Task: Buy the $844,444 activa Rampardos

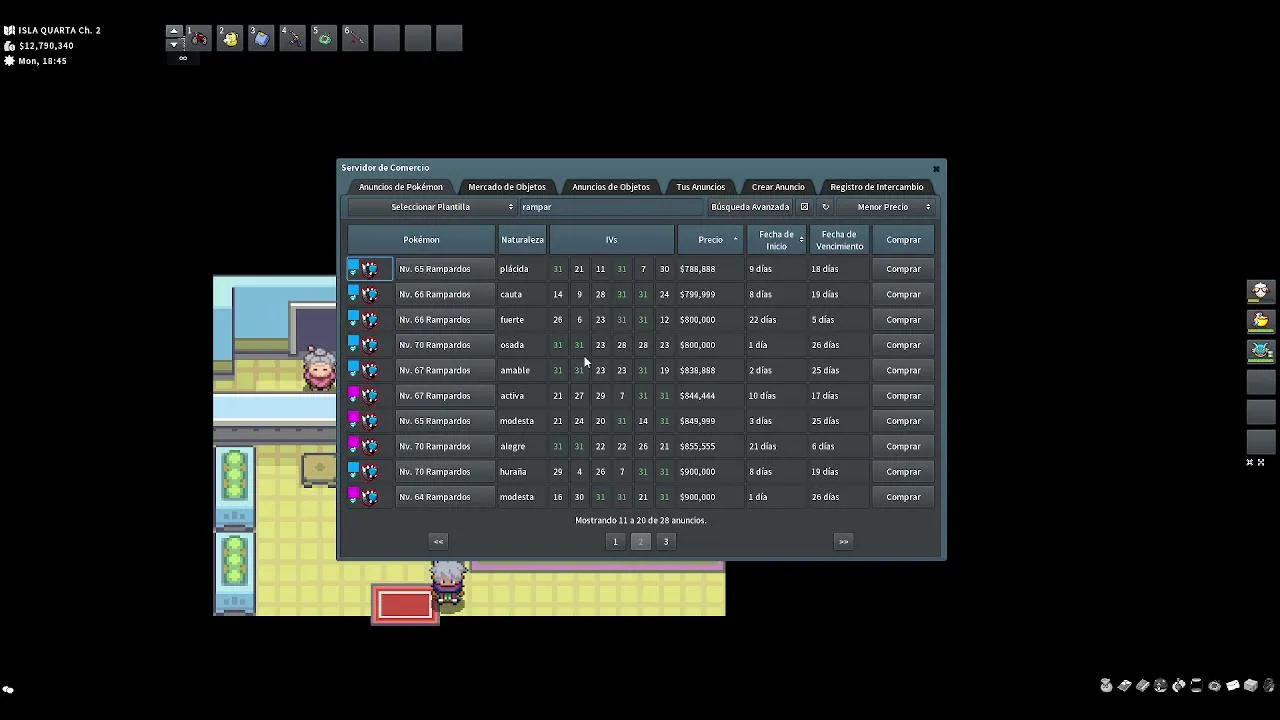Action: point(903,396)
